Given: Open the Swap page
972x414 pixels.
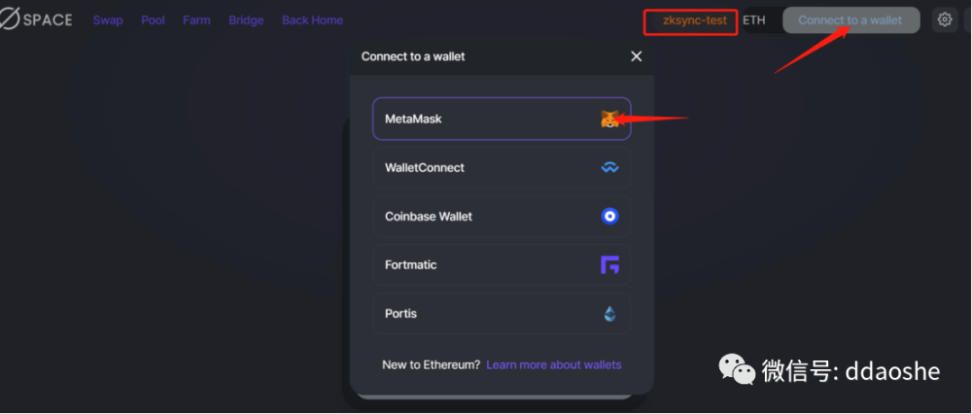Looking at the screenshot, I should (x=107, y=20).
